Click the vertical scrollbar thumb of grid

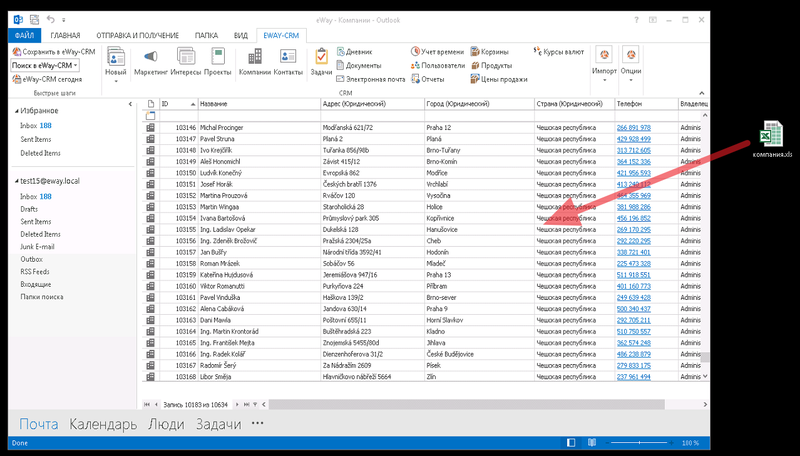point(705,358)
